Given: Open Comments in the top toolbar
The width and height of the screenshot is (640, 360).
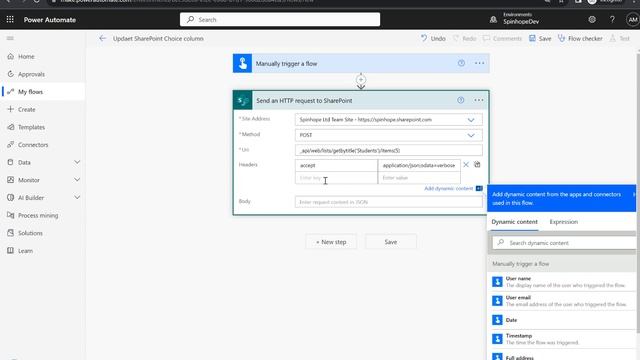Looking at the screenshot, I should [x=502, y=38].
